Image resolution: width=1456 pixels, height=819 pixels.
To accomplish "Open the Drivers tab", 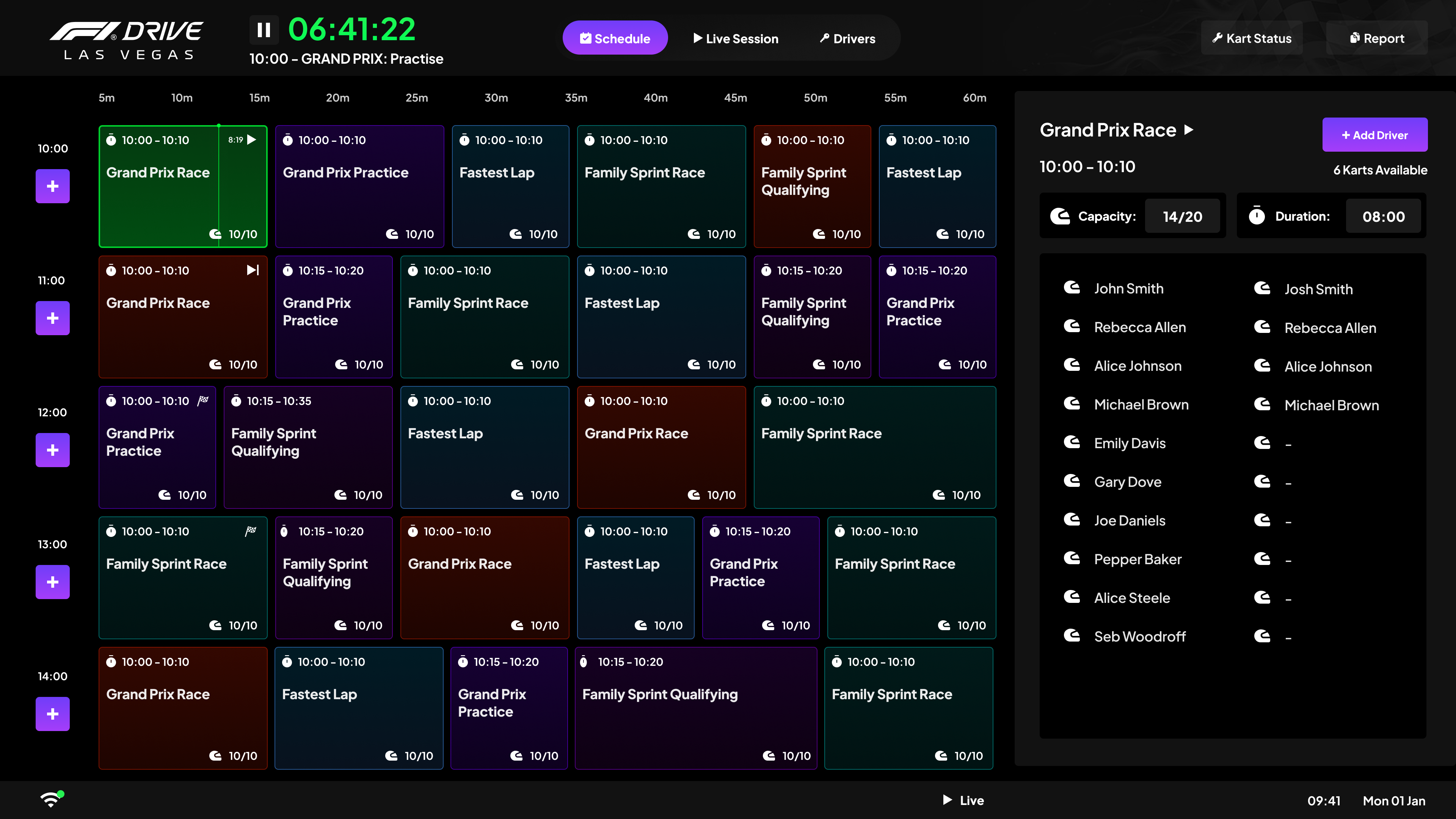I will pos(847,38).
